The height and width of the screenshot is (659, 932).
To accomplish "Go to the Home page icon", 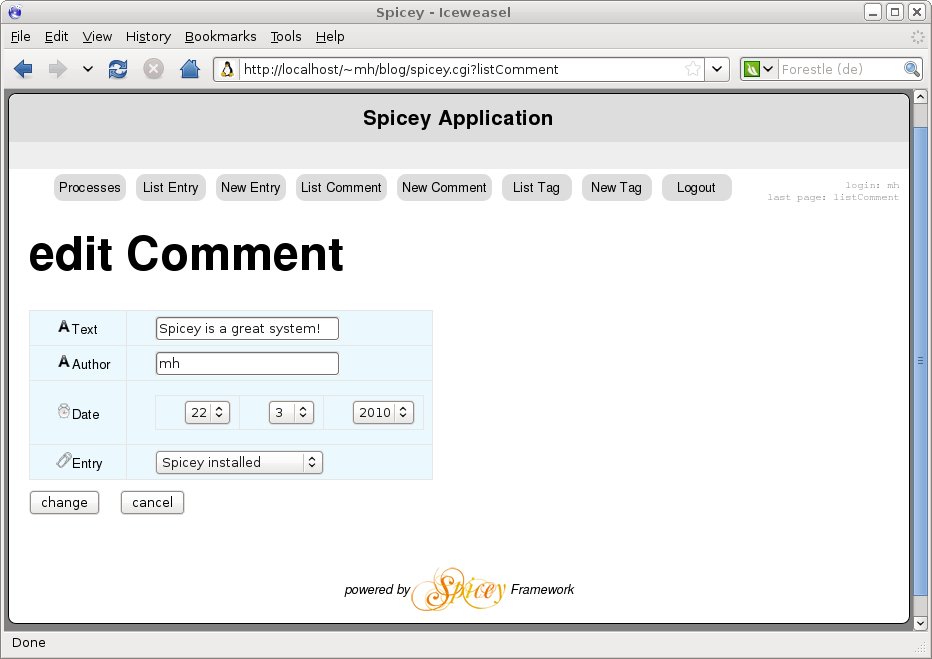I will 190,69.
